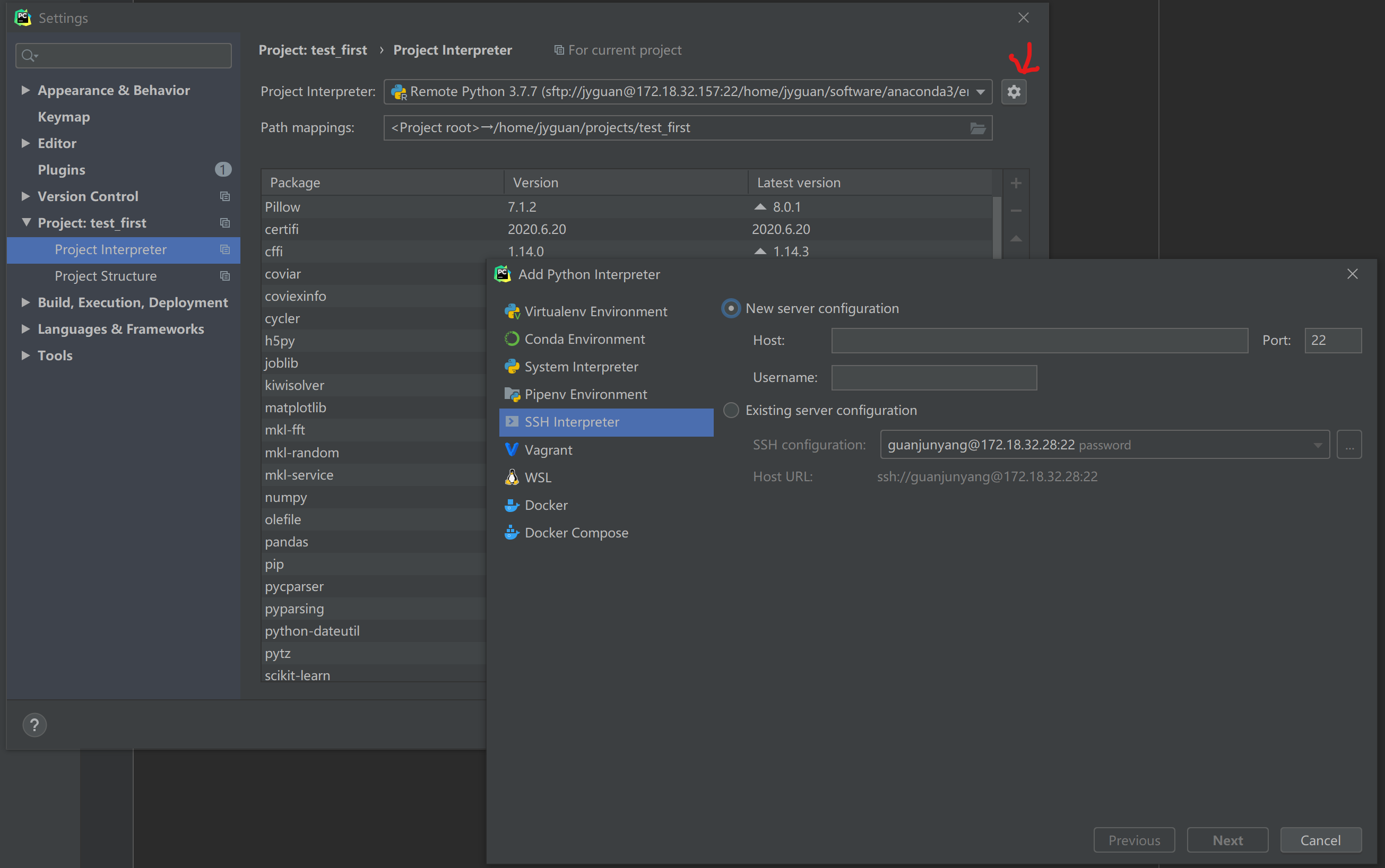Open path mappings folder browser
Viewport: 1385px width, 868px height.
pyautogui.click(x=977, y=127)
